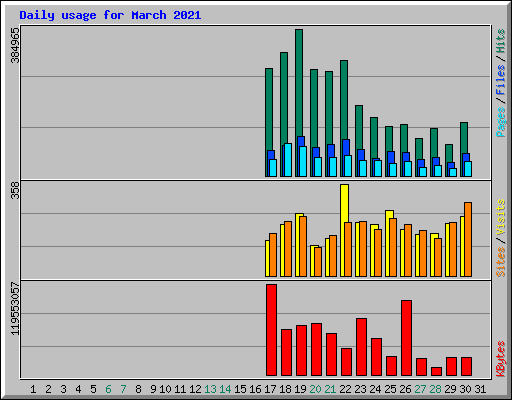Select the red KBytes bar for day 23
The width and height of the screenshot is (512, 400).
click(x=361, y=347)
